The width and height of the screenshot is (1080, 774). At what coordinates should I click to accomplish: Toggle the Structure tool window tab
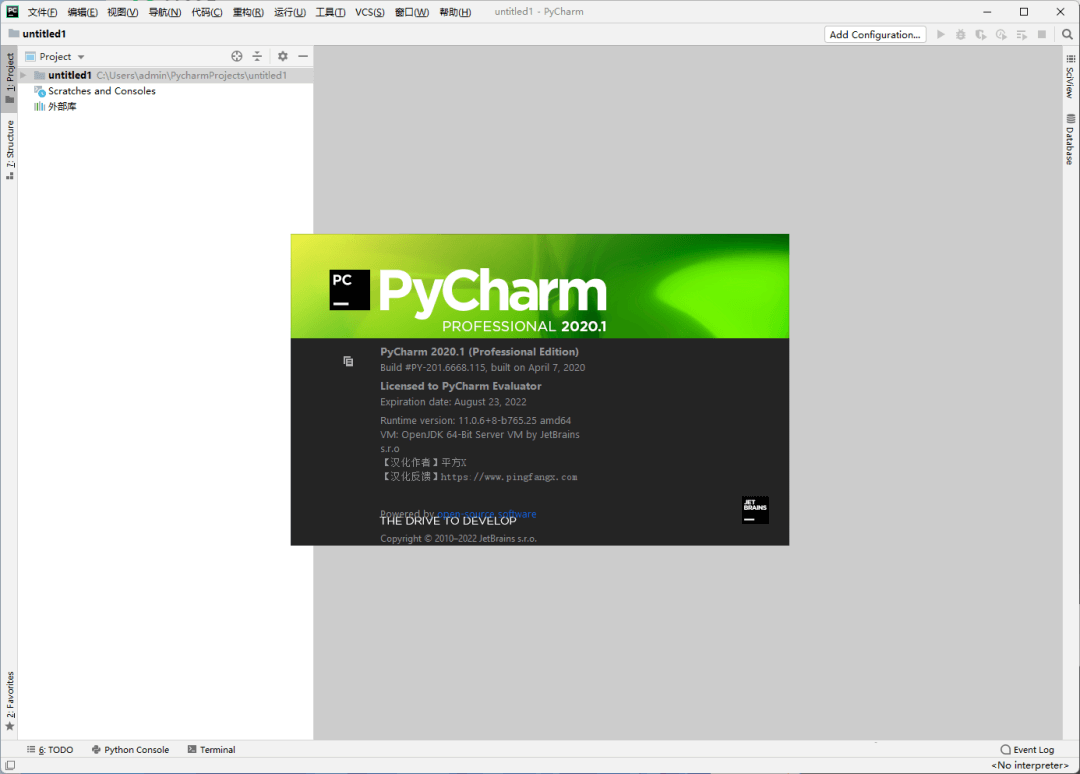point(10,148)
